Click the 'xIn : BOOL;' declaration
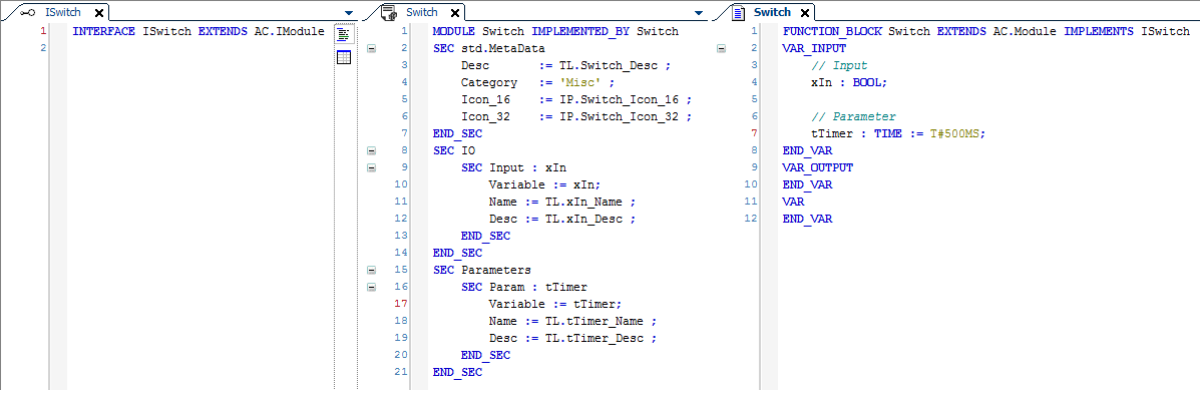 click(x=849, y=82)
